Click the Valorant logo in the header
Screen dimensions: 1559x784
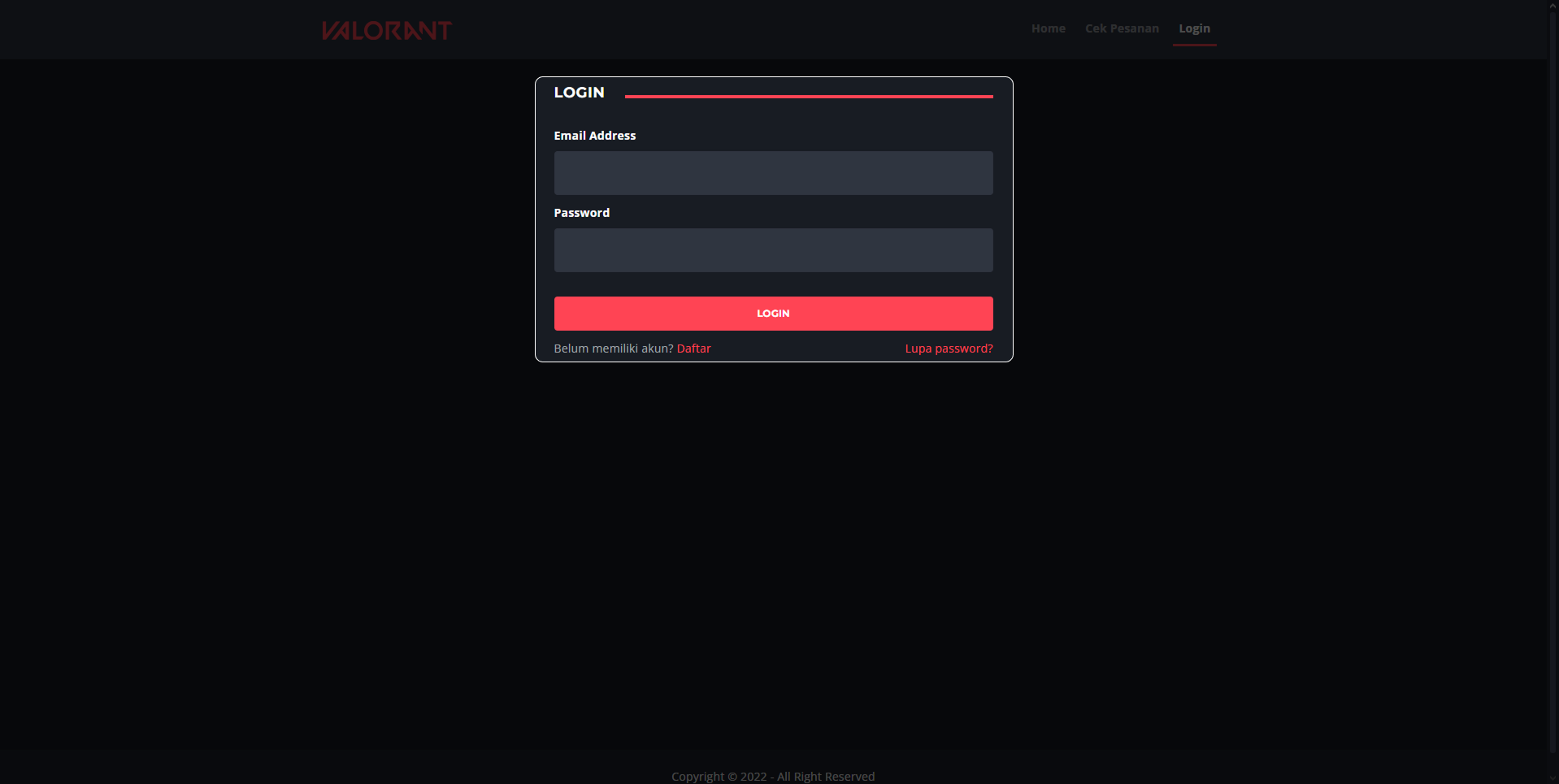[x=386, y=30]
